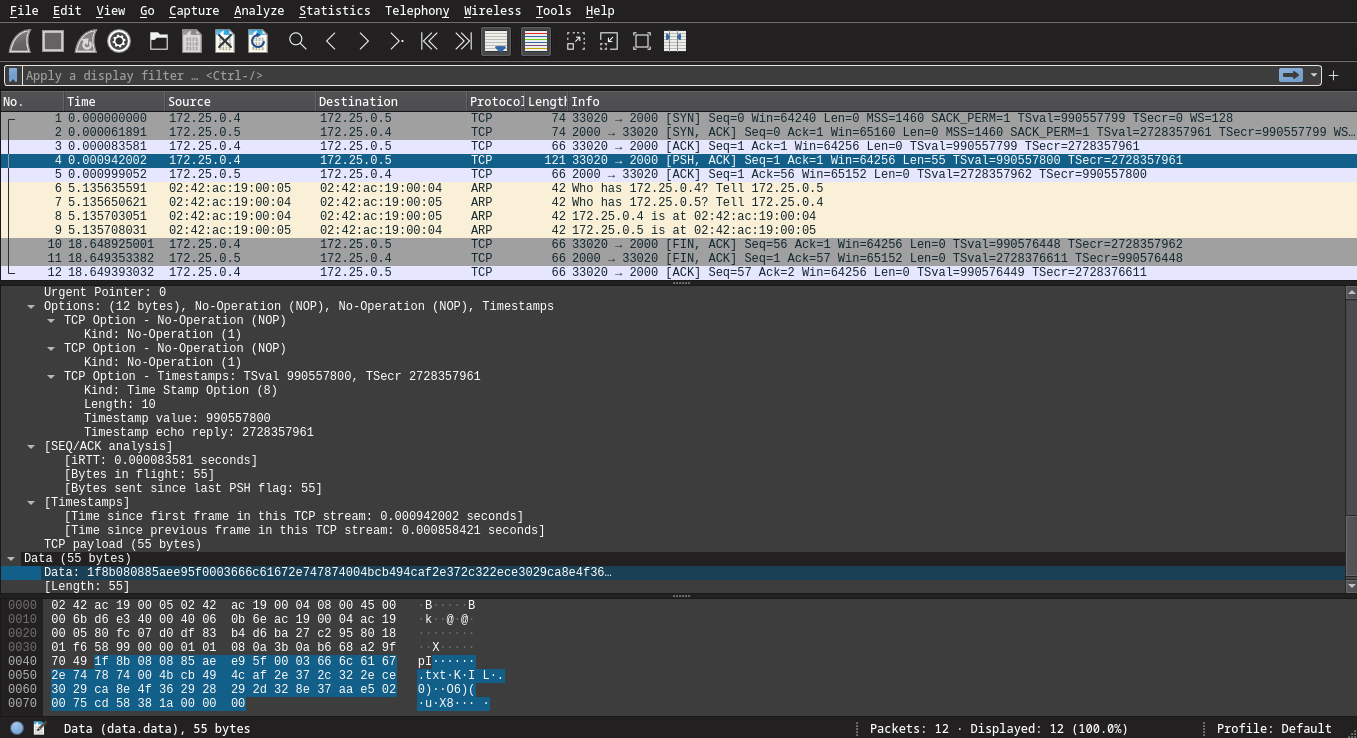Open capture options gear icon
Image resolution: width=1357 pixels, height=738 pixels.
click(119, 41)
